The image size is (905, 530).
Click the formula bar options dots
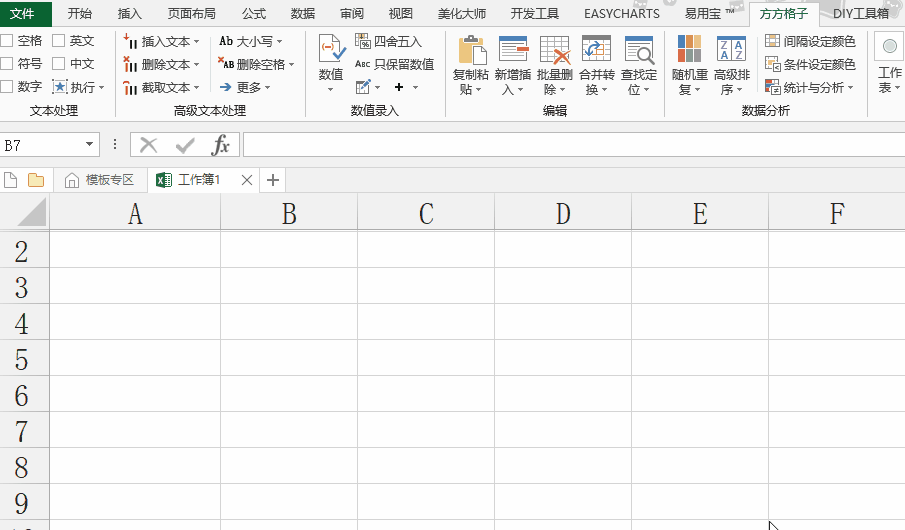115,144
